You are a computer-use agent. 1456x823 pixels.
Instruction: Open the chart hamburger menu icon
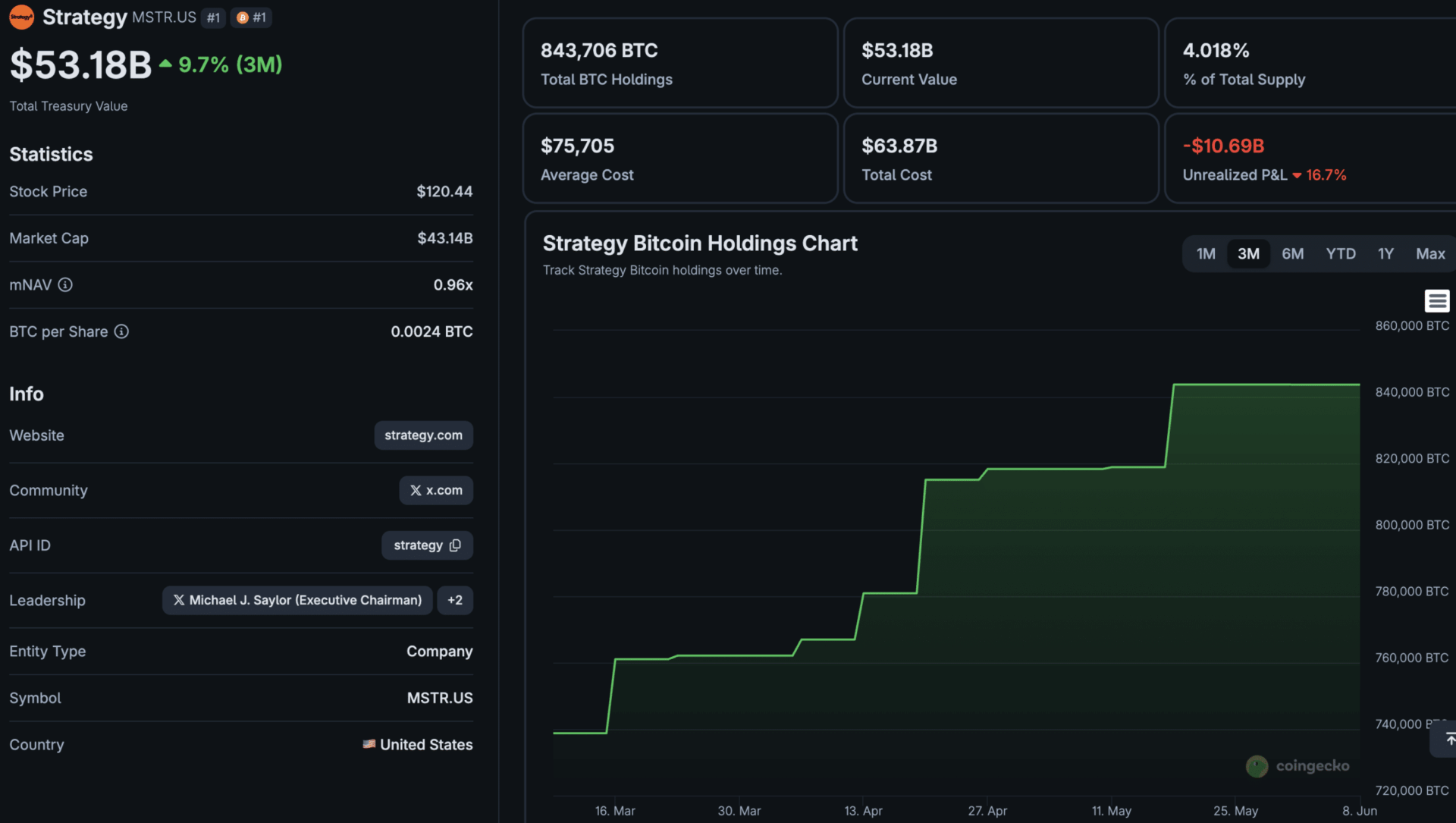pos(1436,300)
